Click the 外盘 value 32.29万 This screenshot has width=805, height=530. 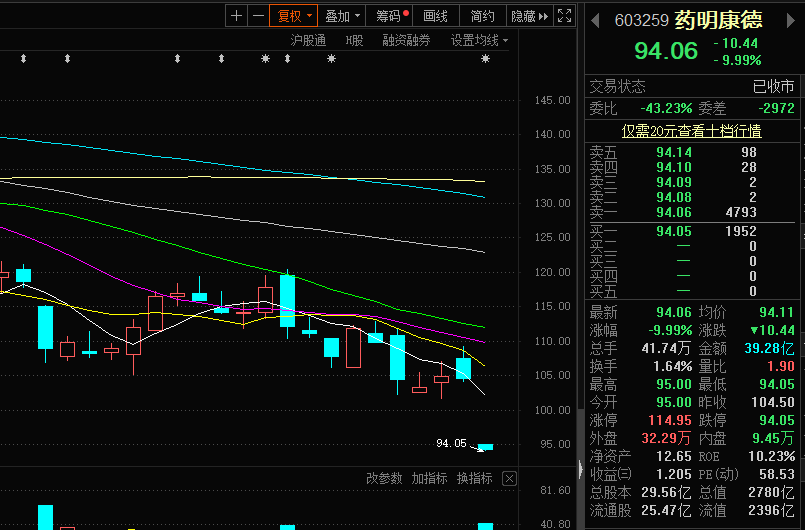(666, 439)
